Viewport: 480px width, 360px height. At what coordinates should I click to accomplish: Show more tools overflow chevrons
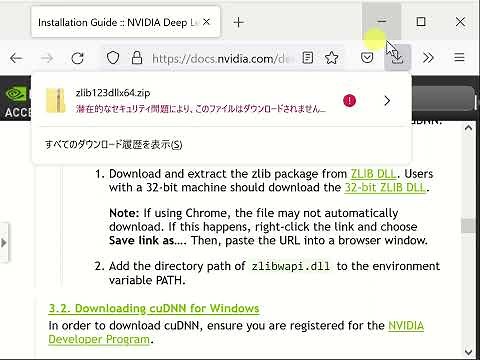tap(428, 58)
